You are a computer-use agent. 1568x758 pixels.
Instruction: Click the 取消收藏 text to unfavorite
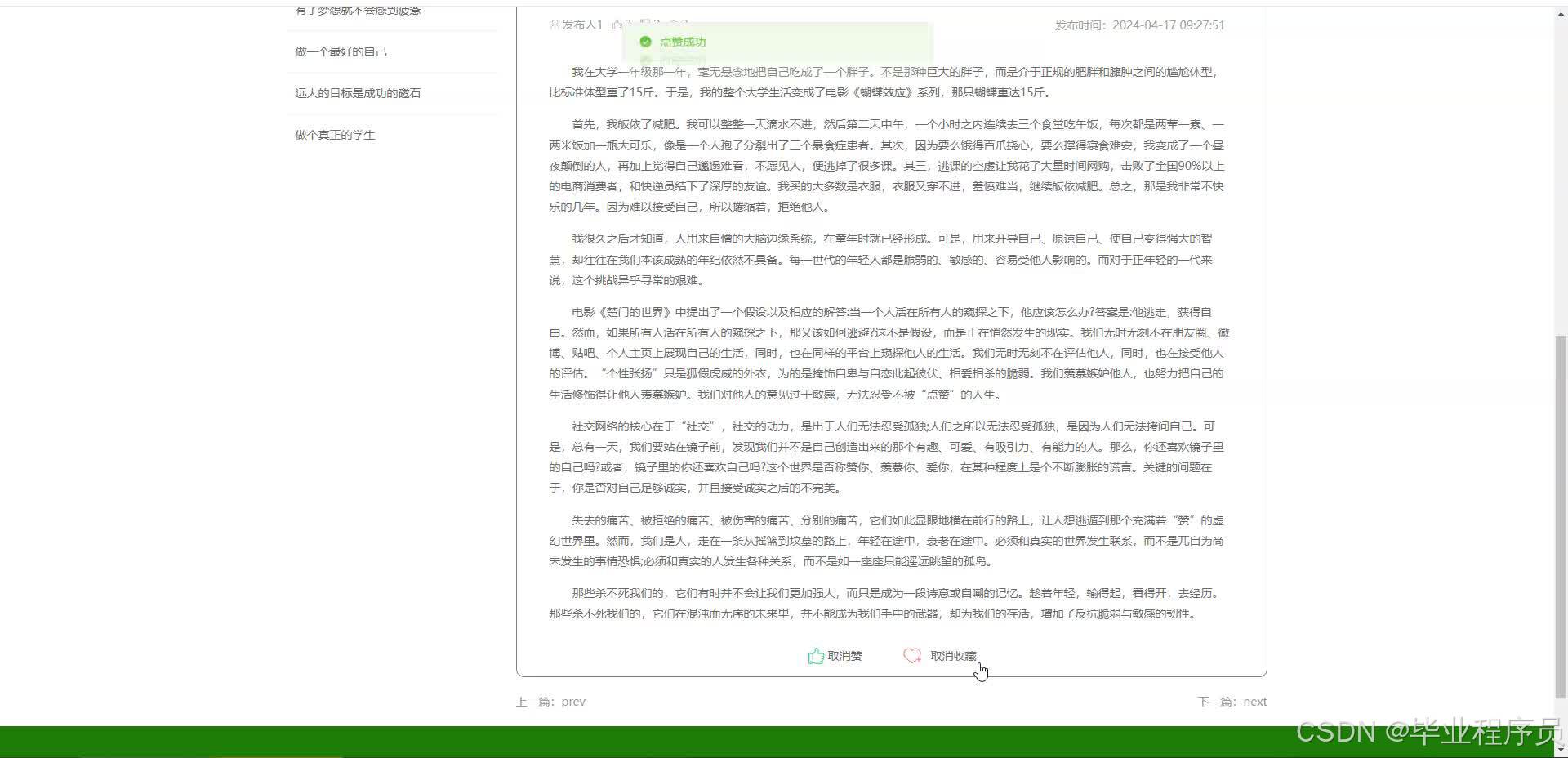953,656
